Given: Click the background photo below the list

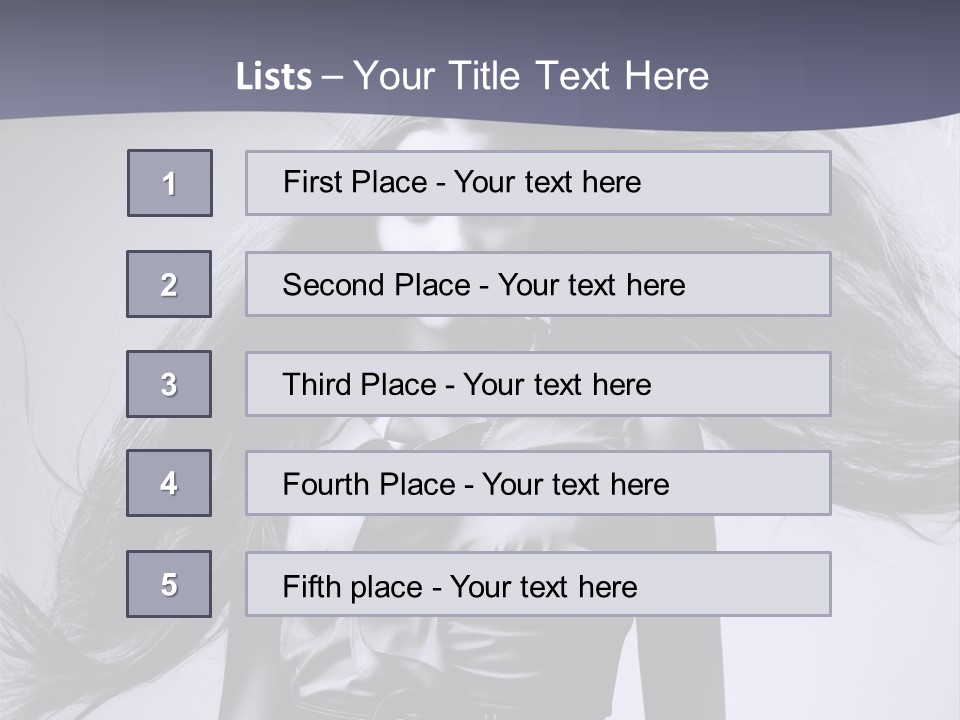Looking at the screenshot, I should tap(480, 670).
